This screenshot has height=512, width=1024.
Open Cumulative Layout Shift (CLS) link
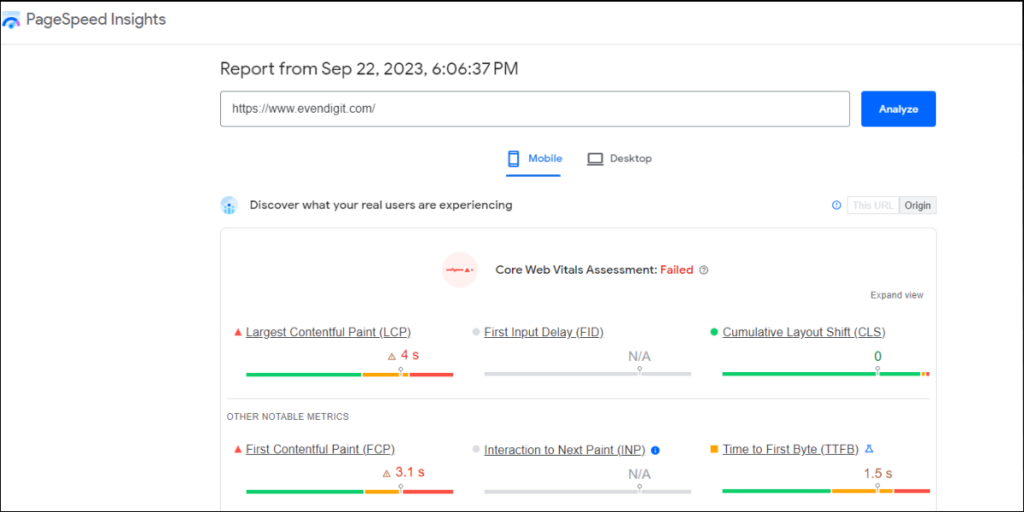tap(804, 332)
